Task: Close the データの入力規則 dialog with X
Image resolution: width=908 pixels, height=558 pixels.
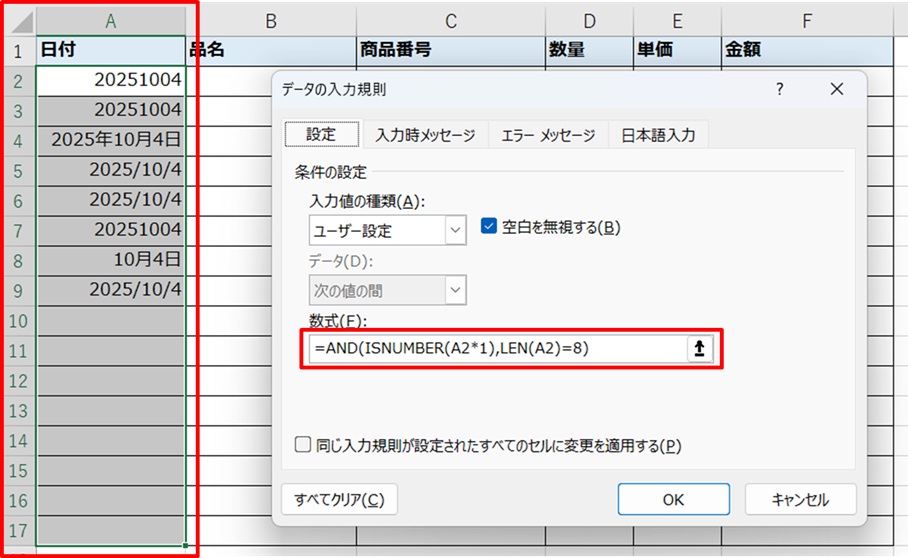Action: pyautogui.click(x=837, y=89)
